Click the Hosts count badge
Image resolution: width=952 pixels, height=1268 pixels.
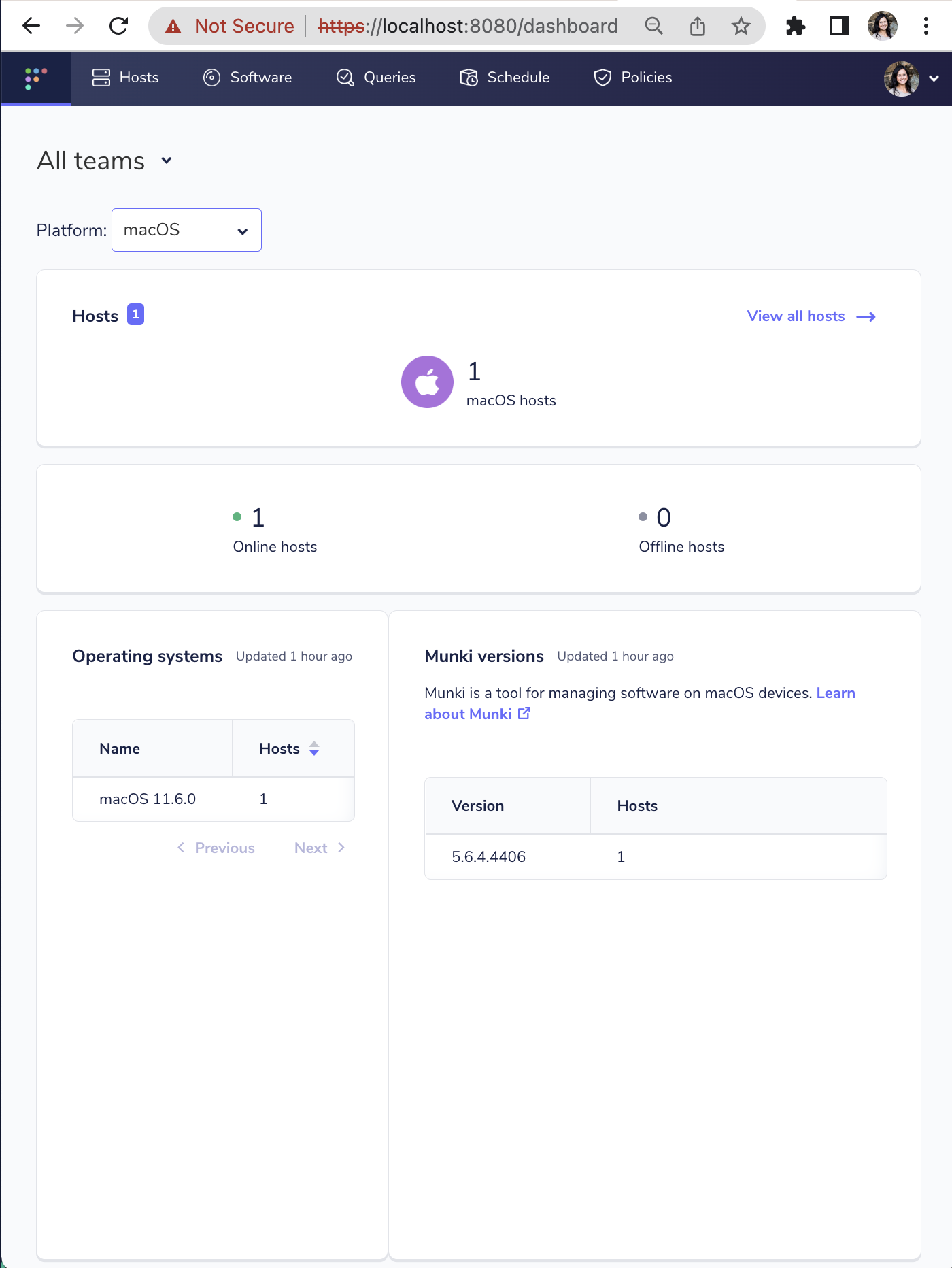(135, 314)
